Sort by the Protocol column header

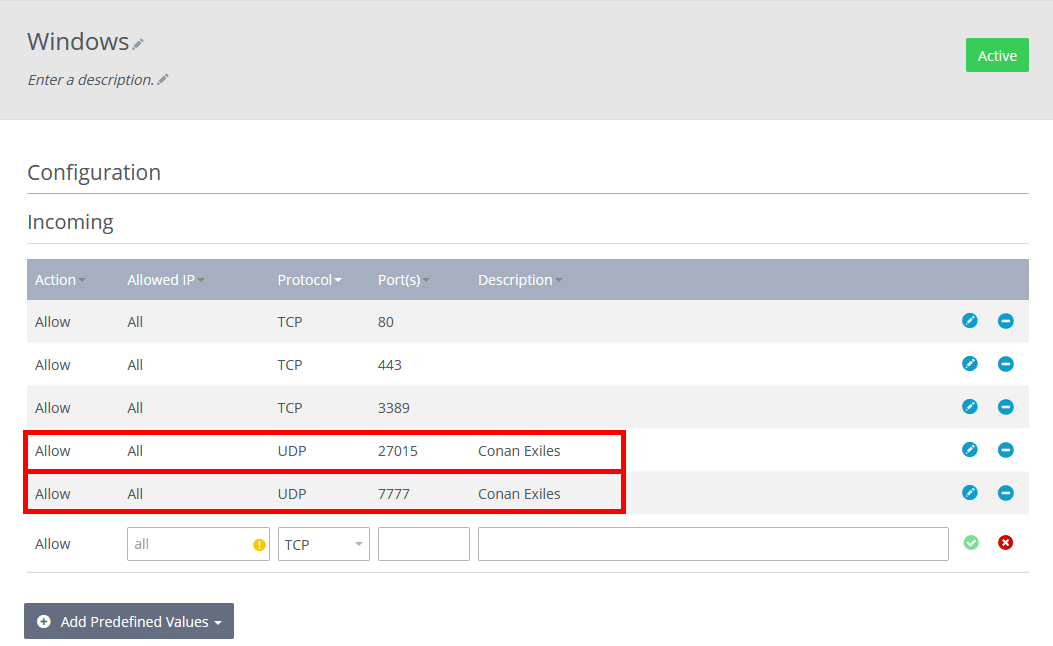[310, 280]
